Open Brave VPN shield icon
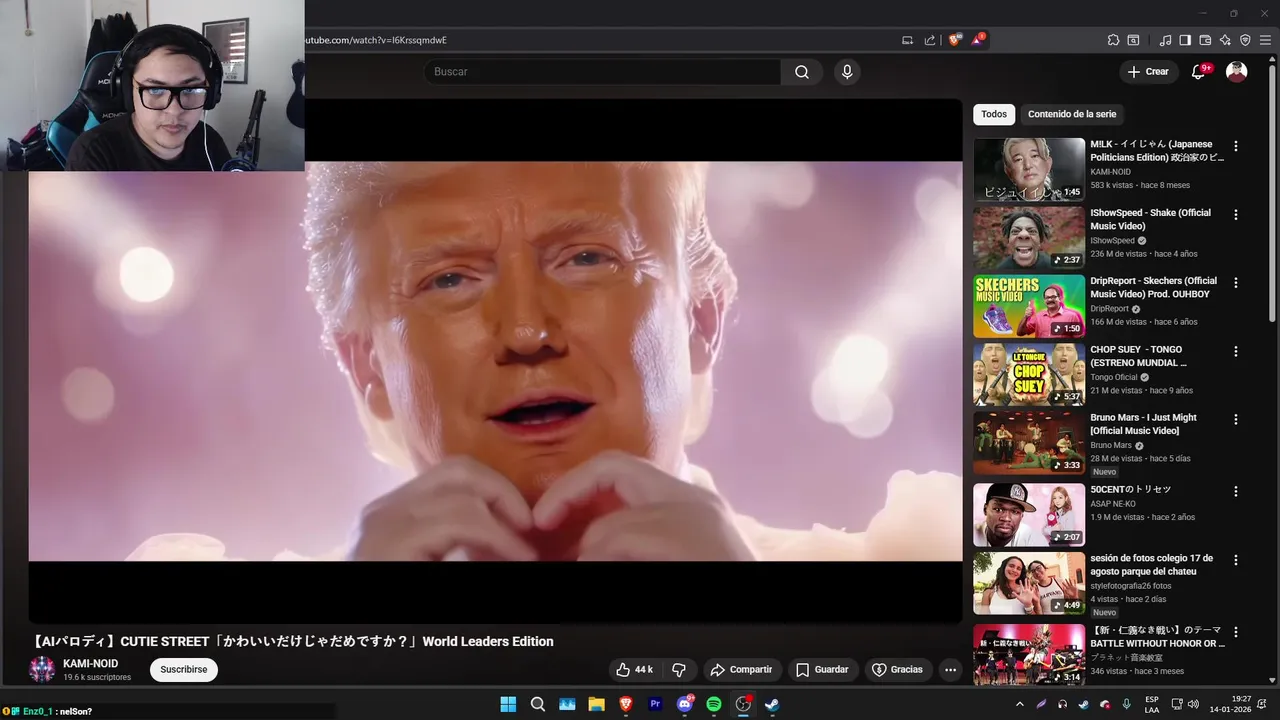This screenshot has height=720, width=1280. [x=1245, y=40]
